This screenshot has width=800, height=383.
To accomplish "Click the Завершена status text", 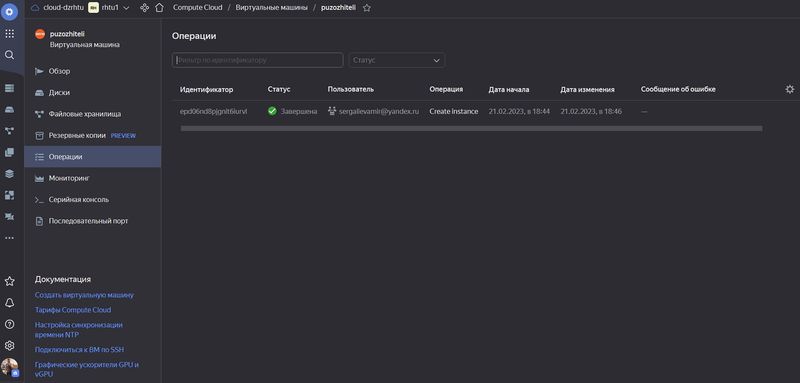I will pos(298,111).
